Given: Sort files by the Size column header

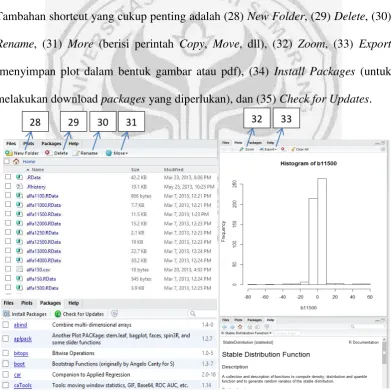Looking at the screenshot, I should (135, 170).
